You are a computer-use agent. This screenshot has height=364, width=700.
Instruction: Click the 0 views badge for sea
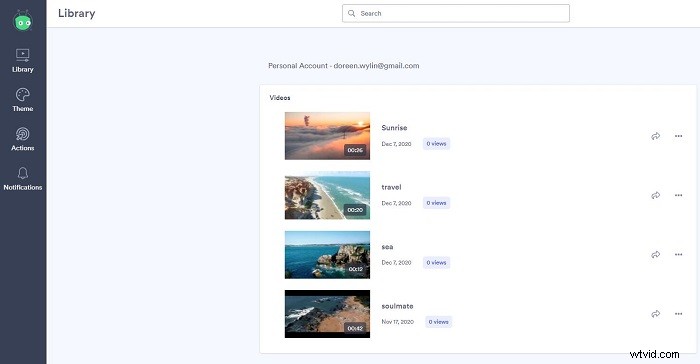pyautogui.click(x=436, y=263)
